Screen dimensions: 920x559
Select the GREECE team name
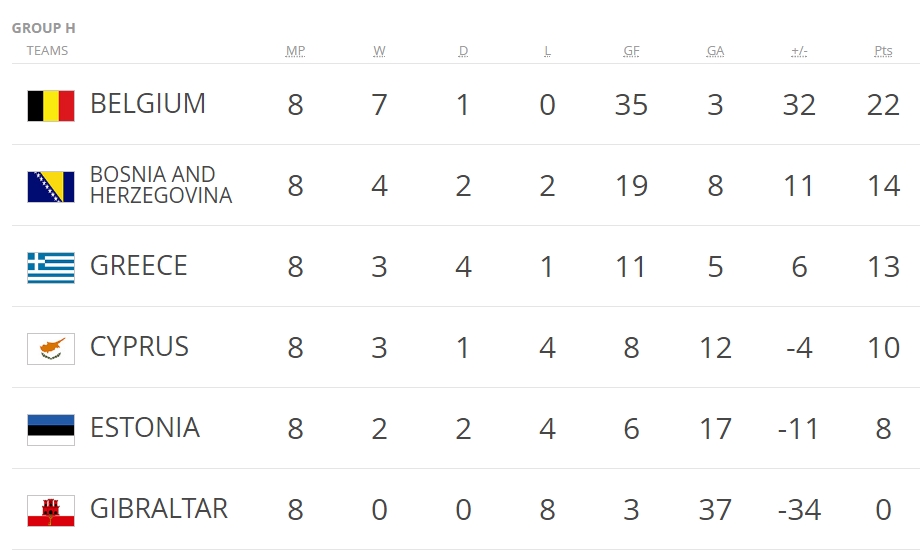pos(139,266)
